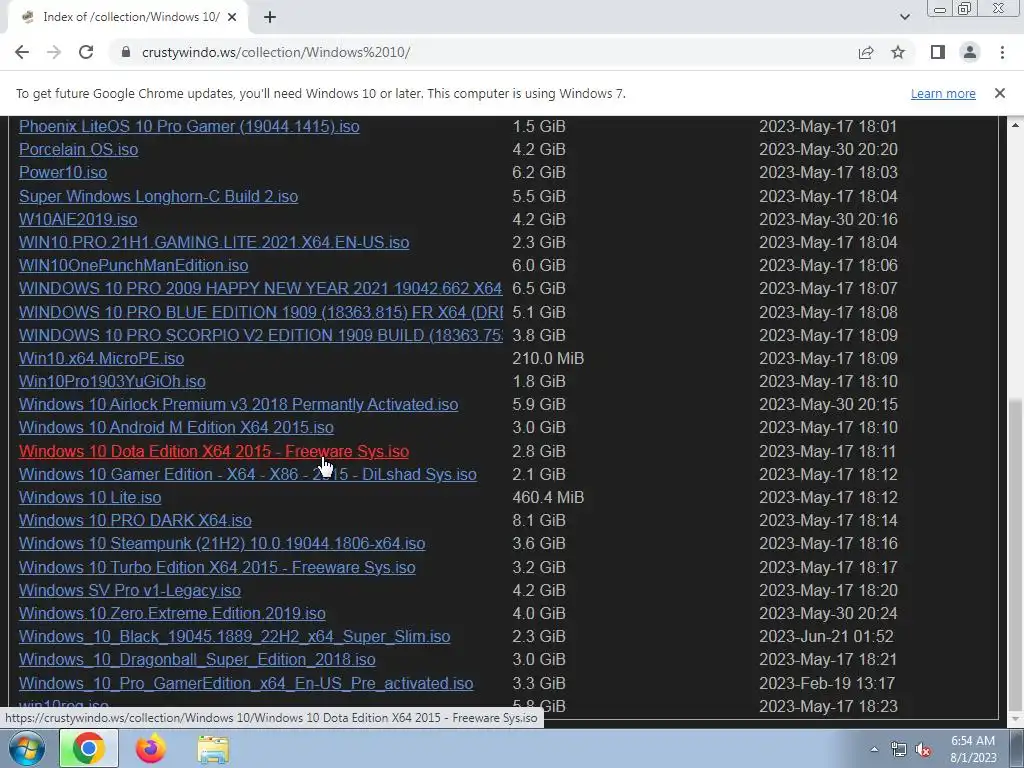Select the 460.4 MiB size text
Viewport: 1024px width, 768px height.
tap(548, 497)
